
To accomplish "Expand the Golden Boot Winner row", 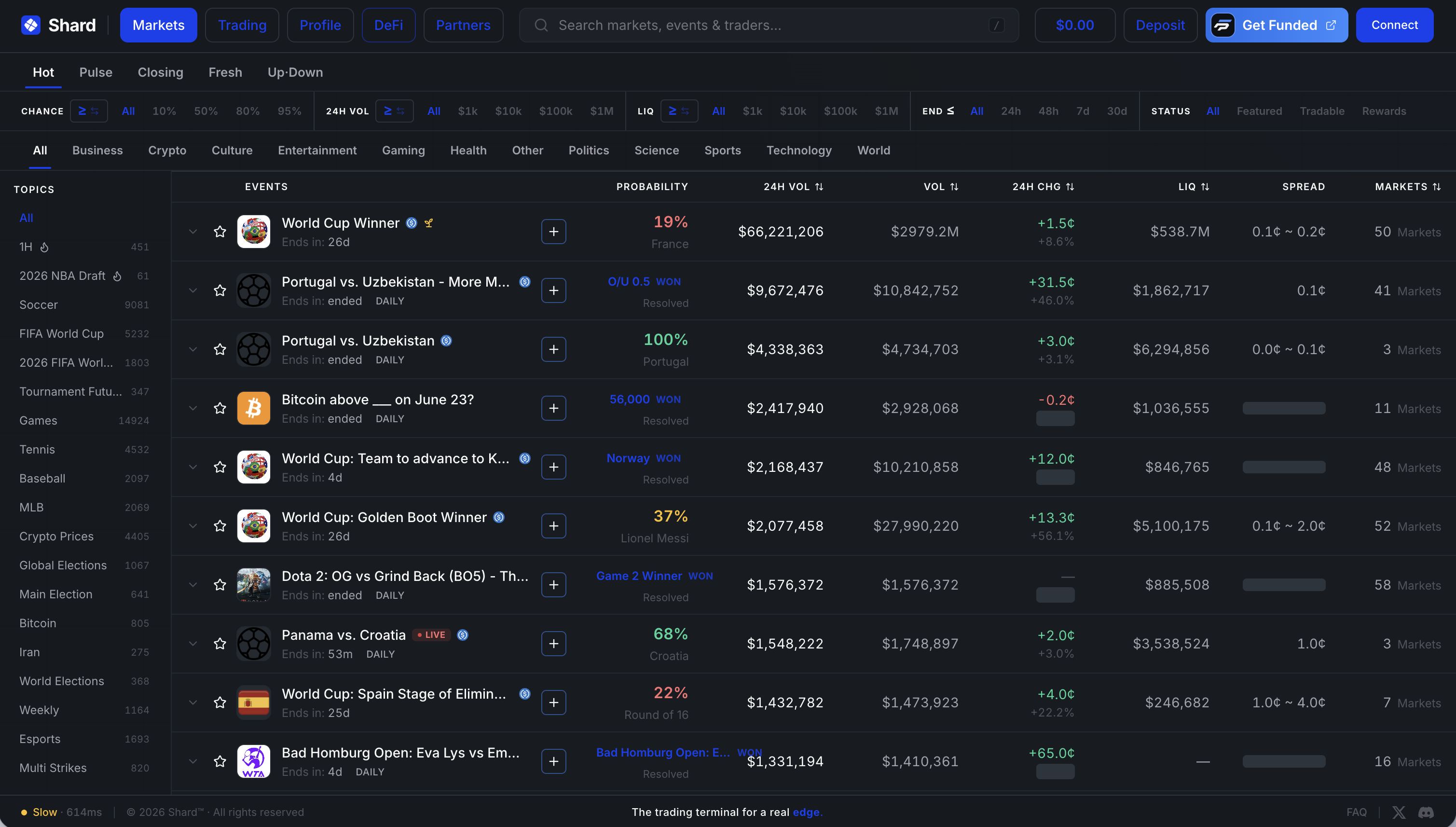I will click(193, 526).
